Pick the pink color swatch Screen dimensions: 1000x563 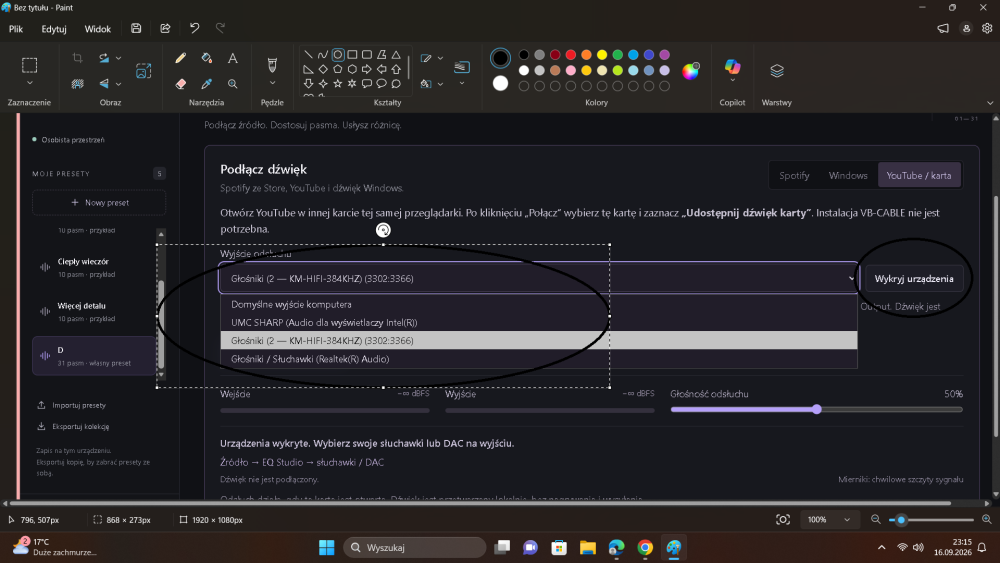coord(571,70)
